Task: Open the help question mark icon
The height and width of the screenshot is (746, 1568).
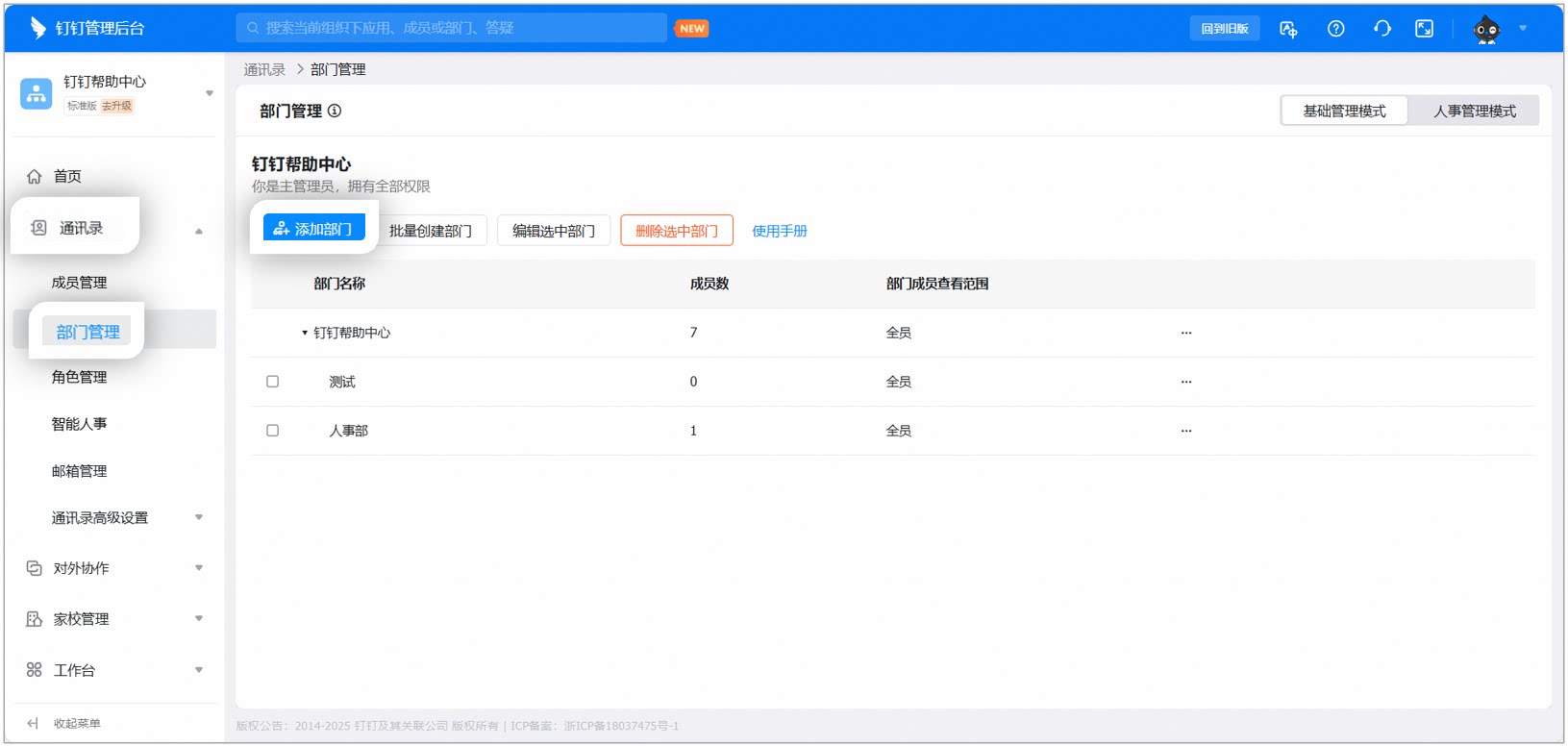Action: (x=1335, y=29)
